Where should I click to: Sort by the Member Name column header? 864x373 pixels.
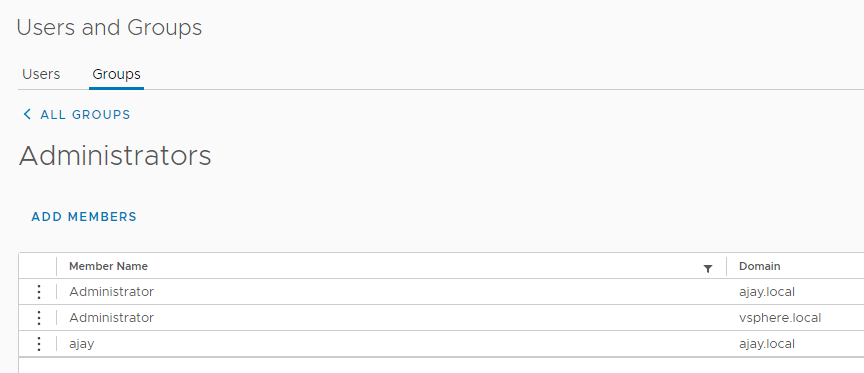108,266
